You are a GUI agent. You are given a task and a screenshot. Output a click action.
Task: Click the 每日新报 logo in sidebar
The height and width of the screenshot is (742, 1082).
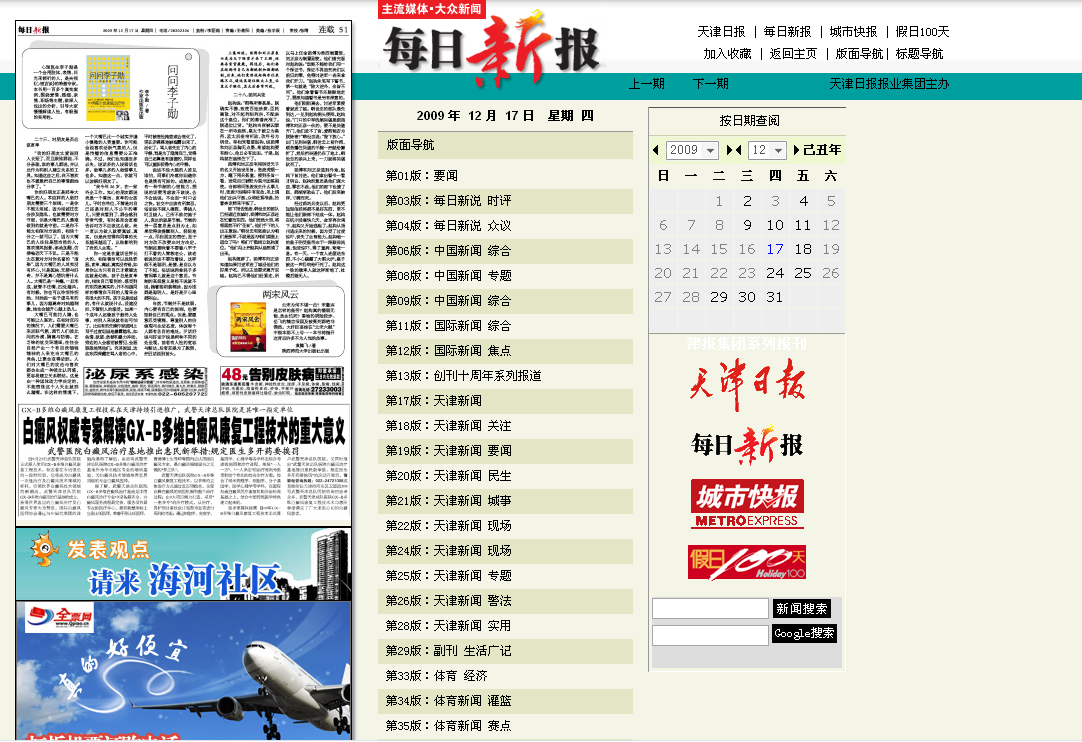pos(747,445)
